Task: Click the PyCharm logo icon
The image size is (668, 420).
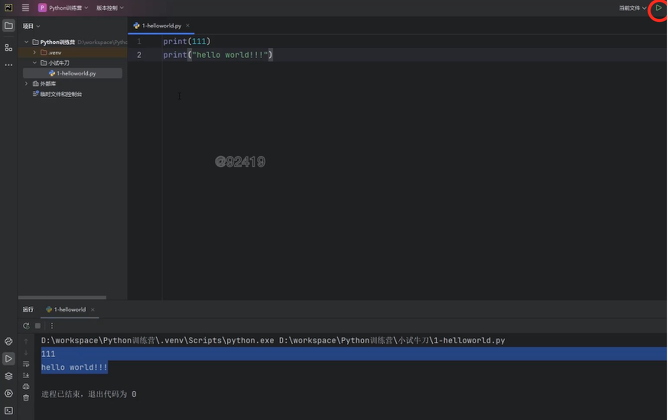Action: (9, 8)
